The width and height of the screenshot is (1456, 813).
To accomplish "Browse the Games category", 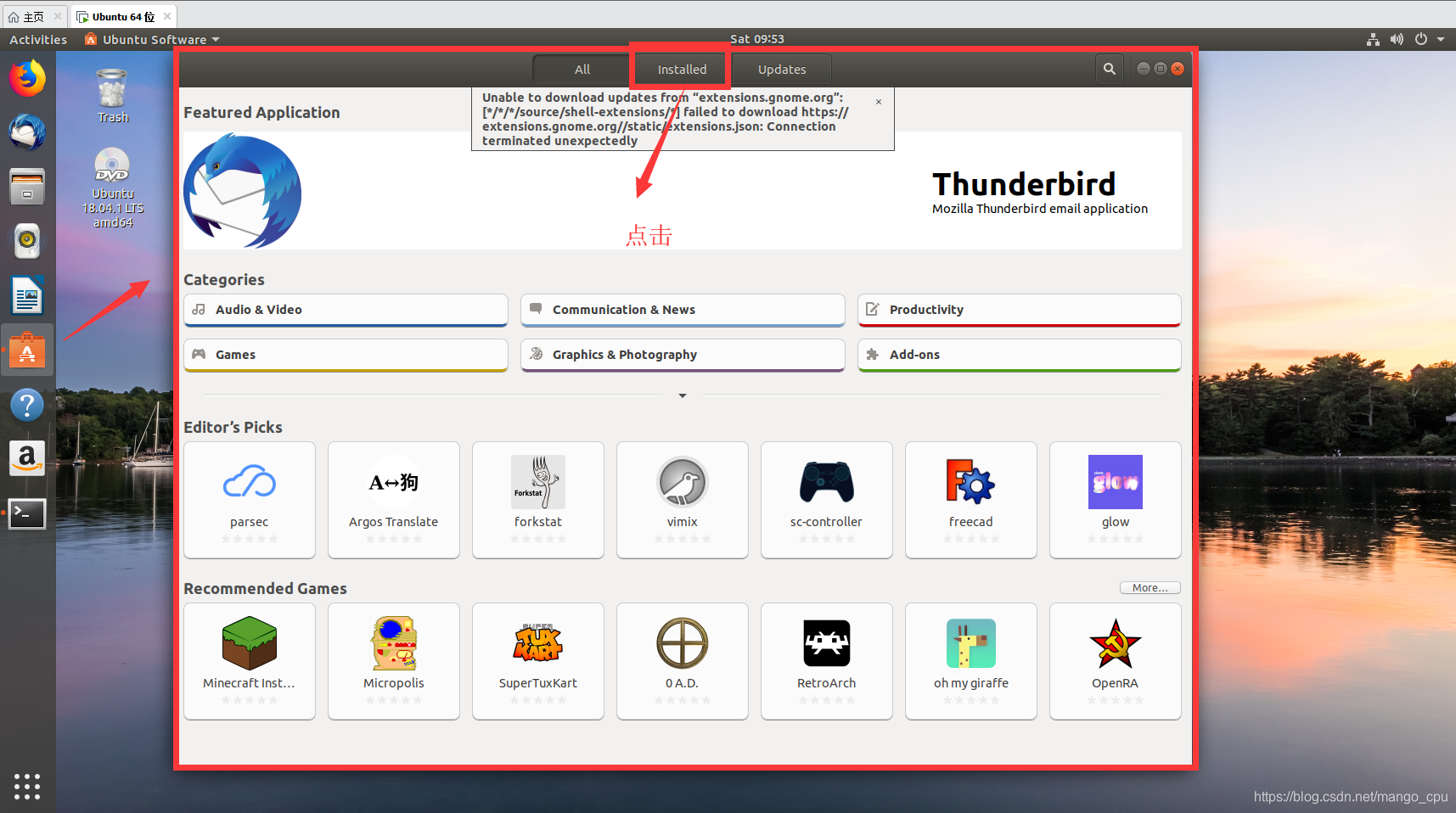I will click(x=346, y=355).
